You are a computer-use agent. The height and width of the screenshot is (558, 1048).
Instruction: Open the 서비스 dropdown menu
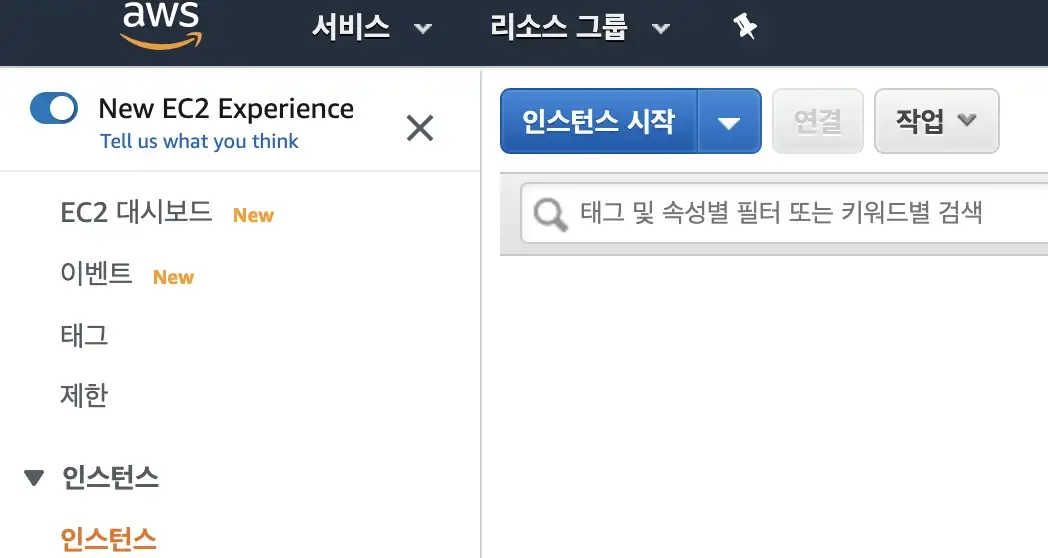point(372,27)
